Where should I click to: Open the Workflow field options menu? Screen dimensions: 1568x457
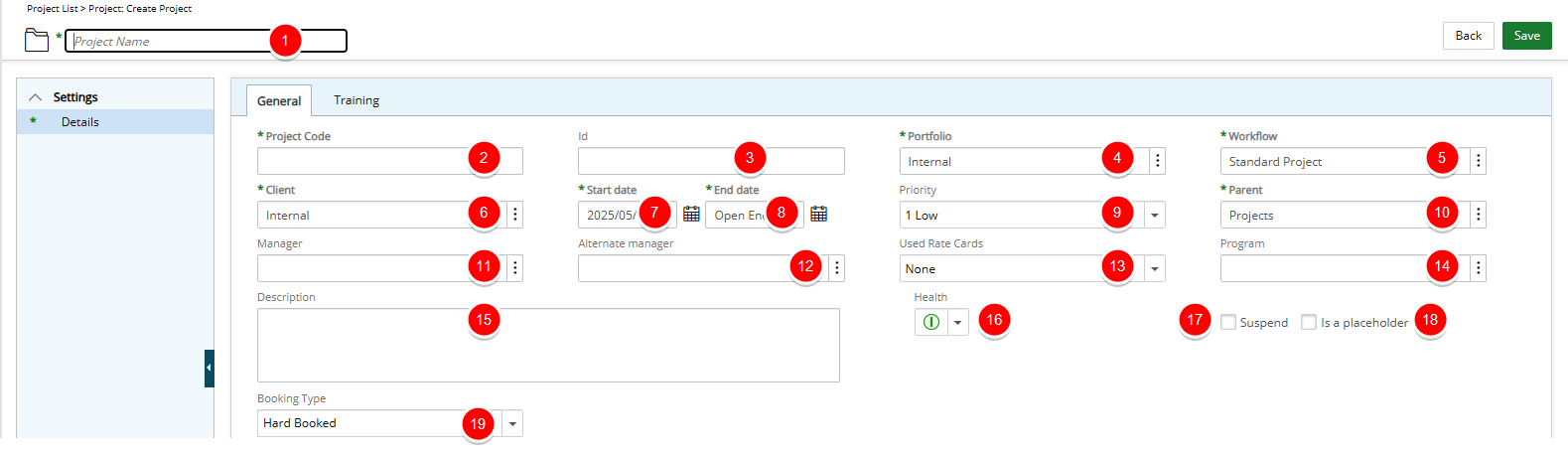click(x=1479, y=161)
